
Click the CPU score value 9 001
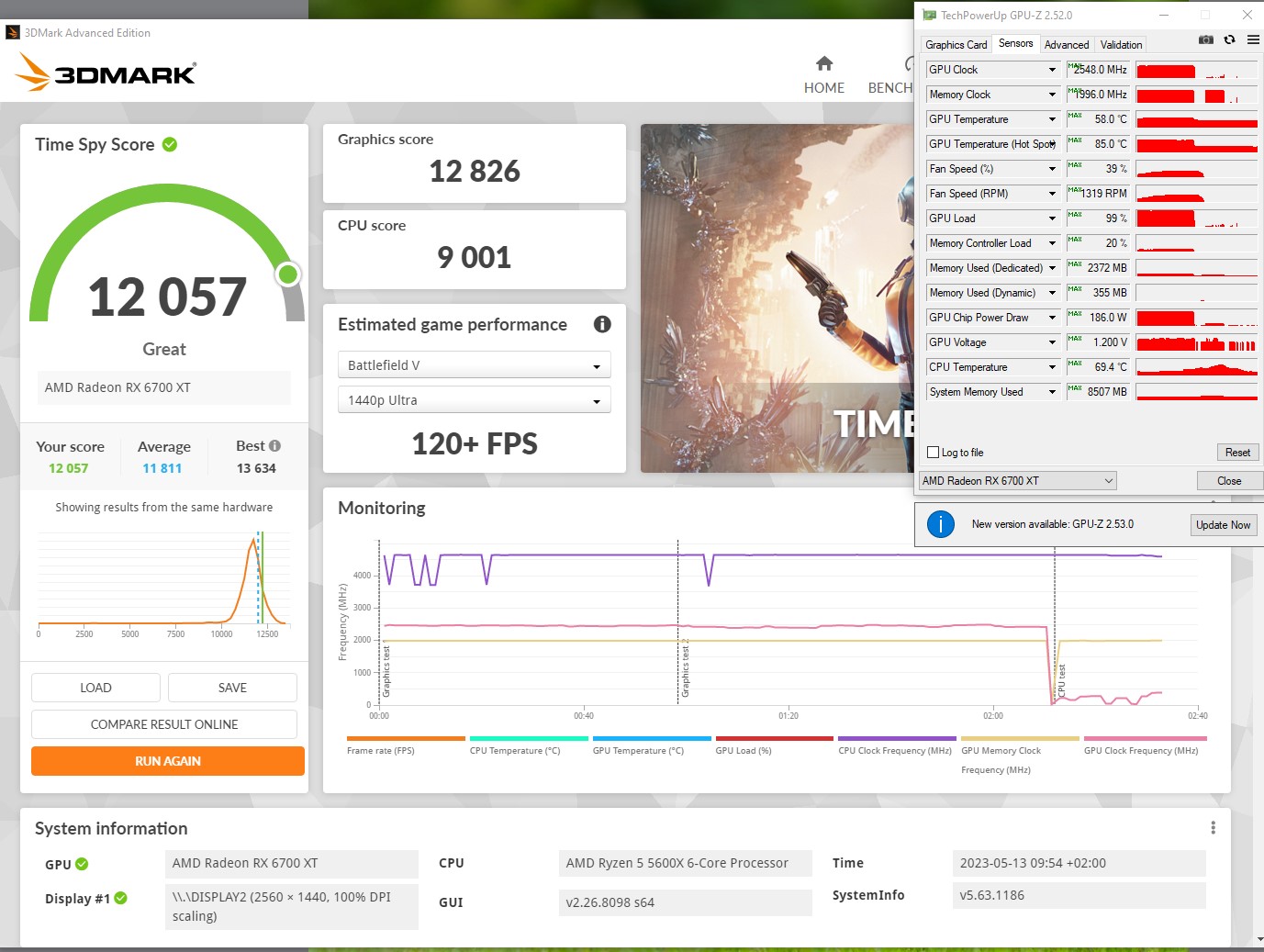tap(475, 257)
